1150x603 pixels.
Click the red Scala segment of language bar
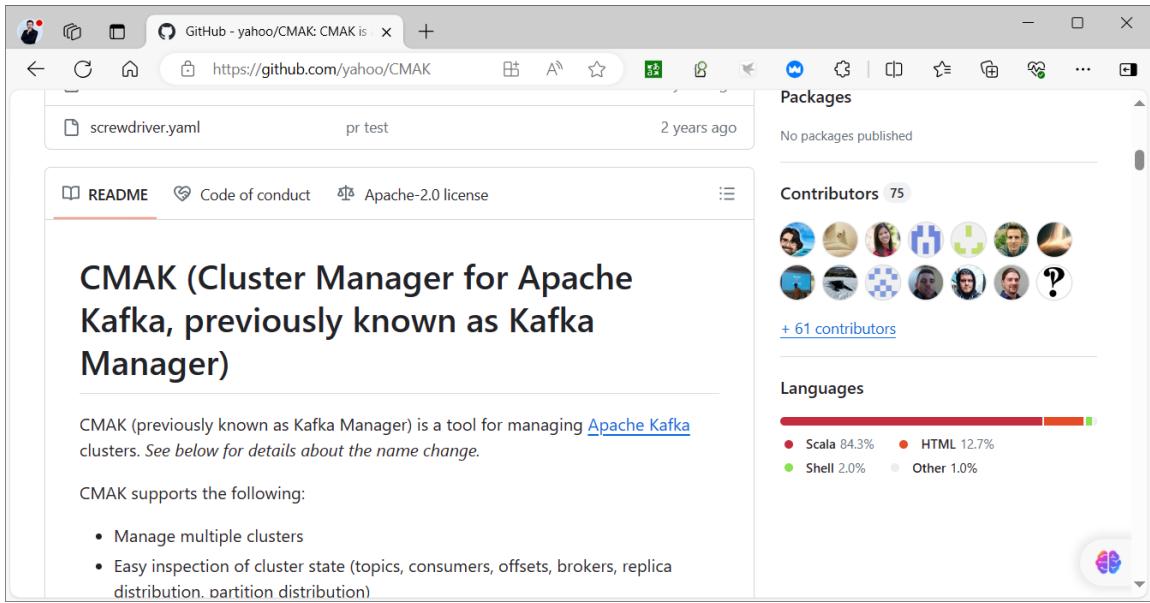pos(911,421)
